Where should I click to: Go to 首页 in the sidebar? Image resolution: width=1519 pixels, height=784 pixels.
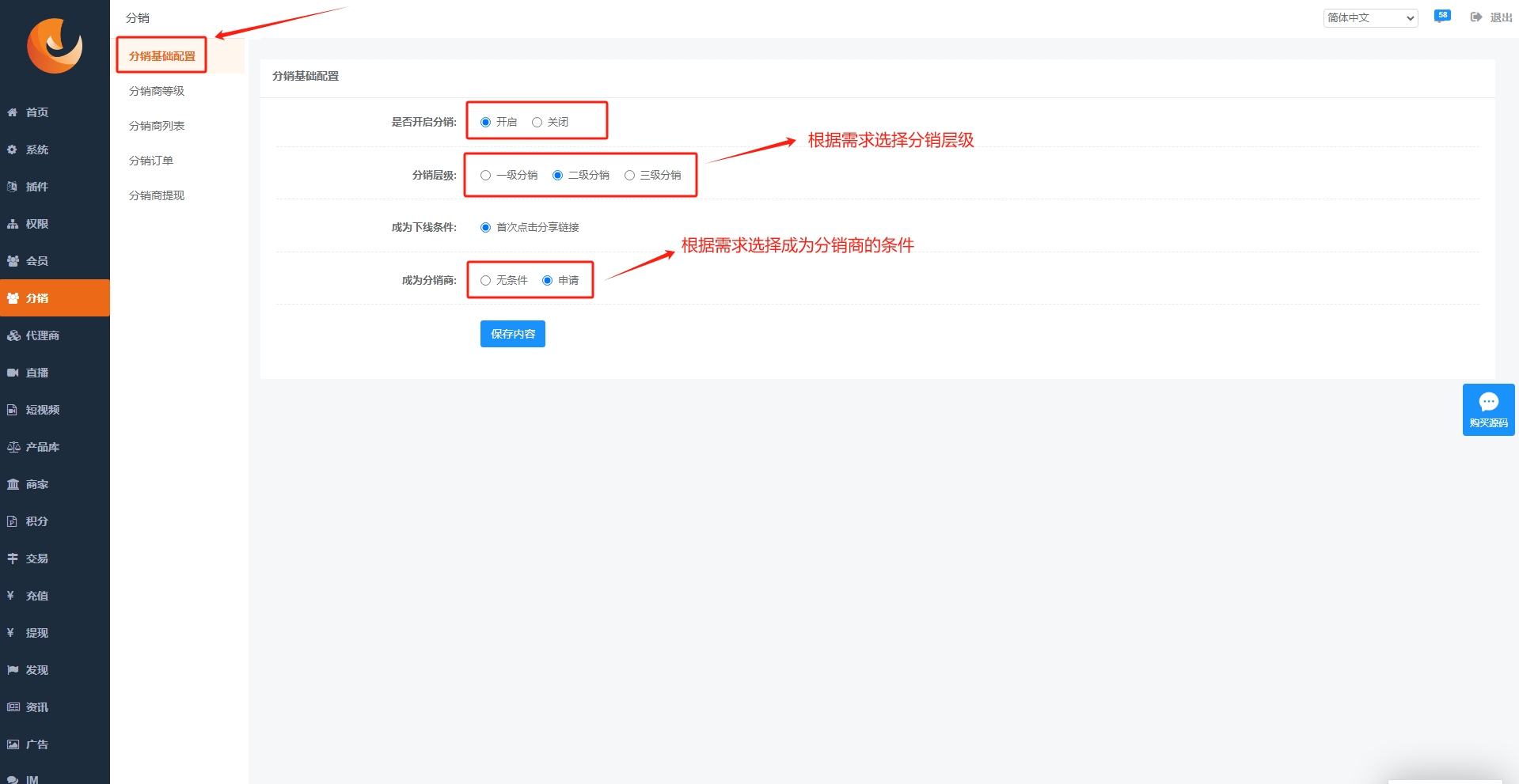pyautogui.click(x=55, y=112)
